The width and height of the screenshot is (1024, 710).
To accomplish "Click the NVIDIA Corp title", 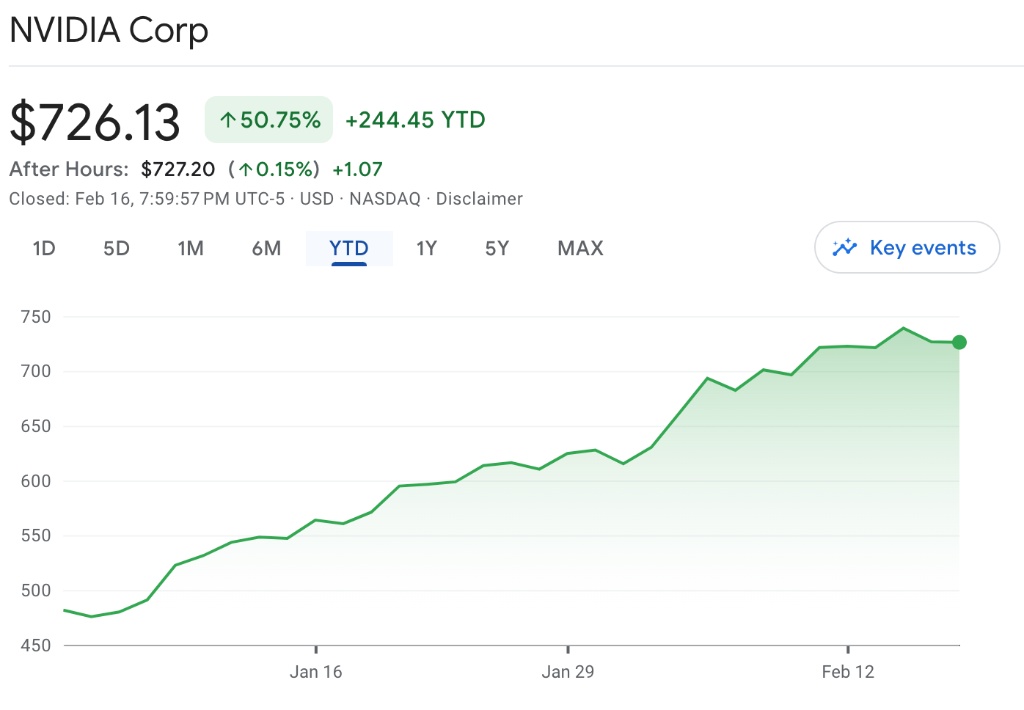I will [x=109, y=30].
